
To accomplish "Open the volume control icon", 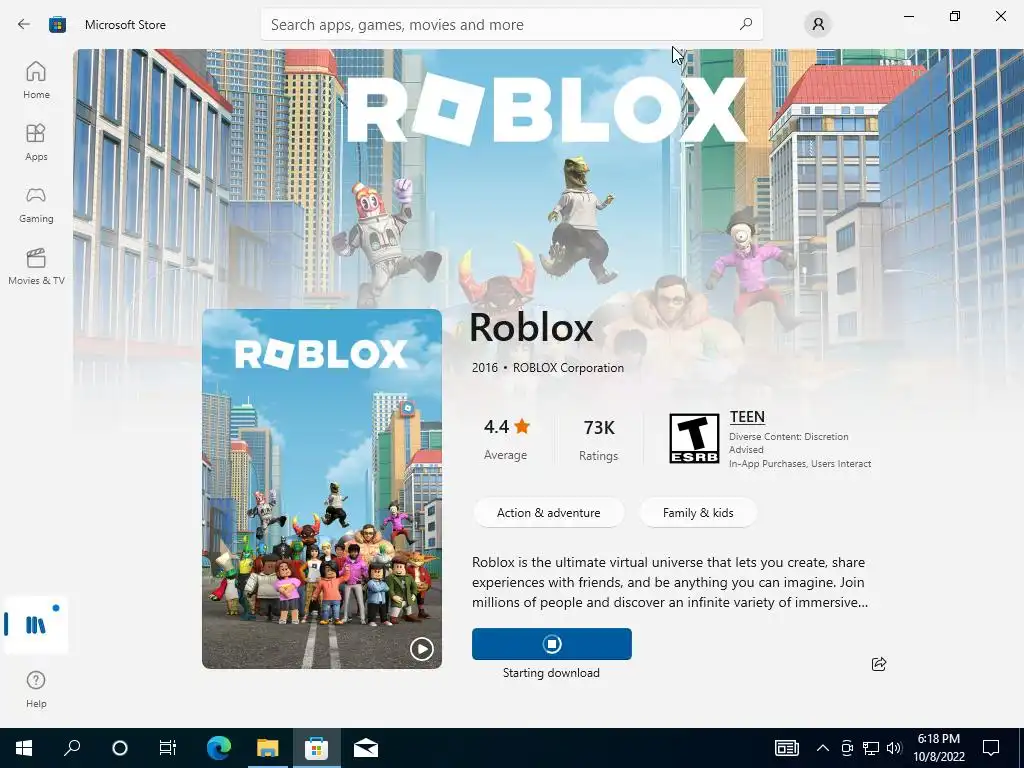I will [894, 748].
